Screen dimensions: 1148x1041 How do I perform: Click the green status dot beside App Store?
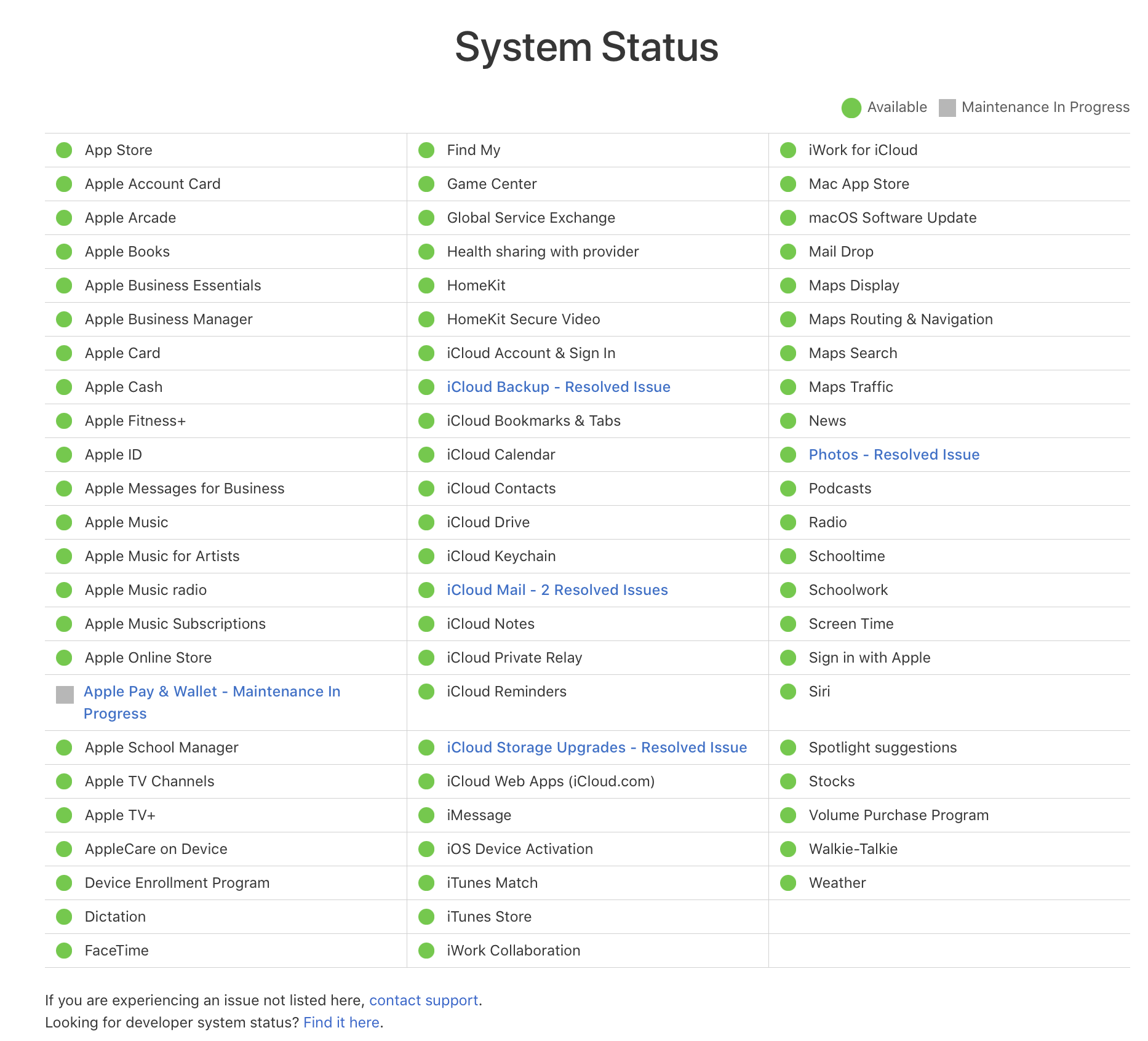[64, 150]
